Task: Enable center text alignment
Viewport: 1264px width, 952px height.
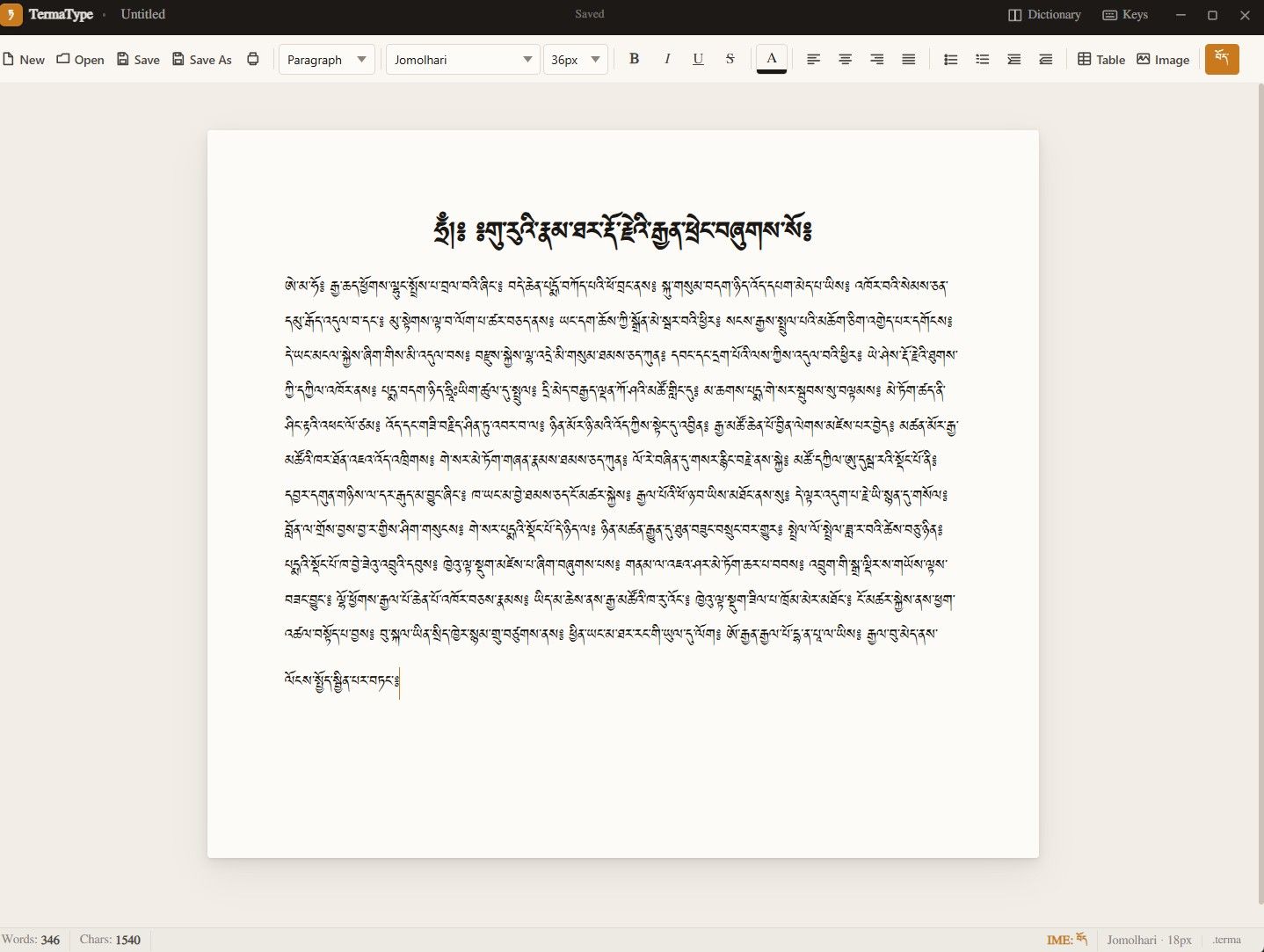Action: [x=845, y=59]
